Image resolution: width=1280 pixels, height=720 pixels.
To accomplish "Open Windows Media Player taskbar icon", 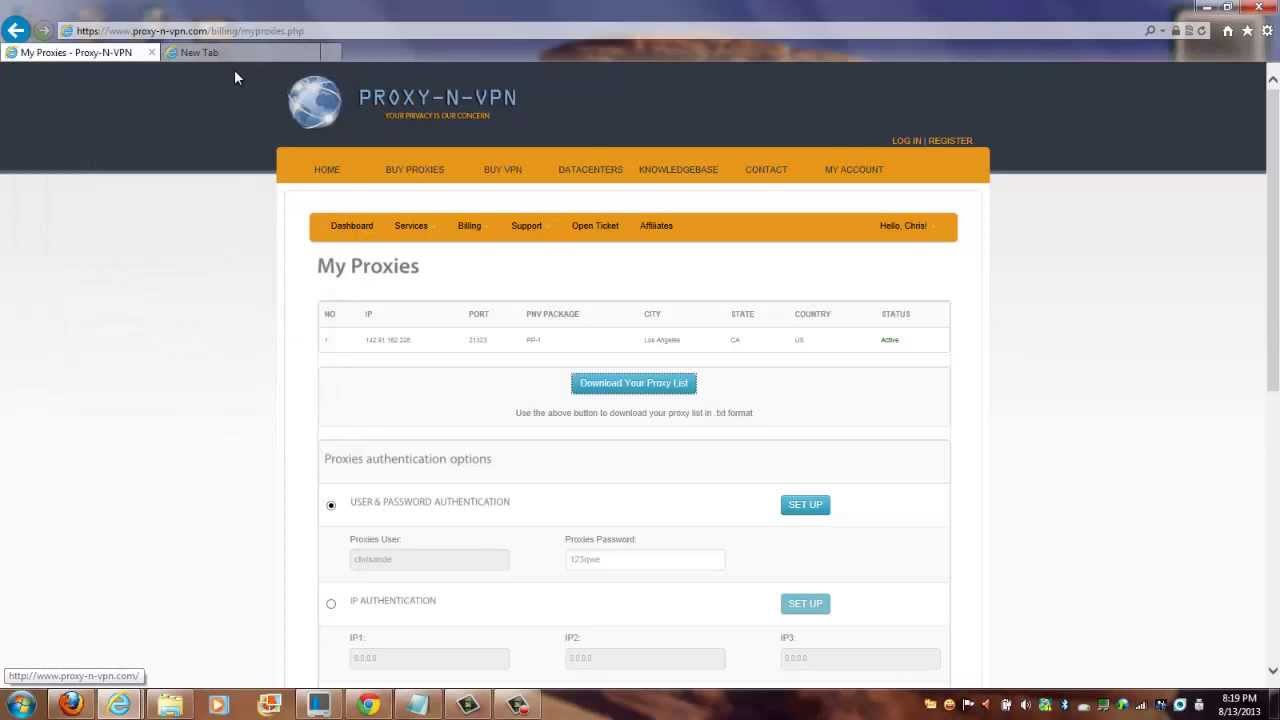I will (x=218, y=705).
